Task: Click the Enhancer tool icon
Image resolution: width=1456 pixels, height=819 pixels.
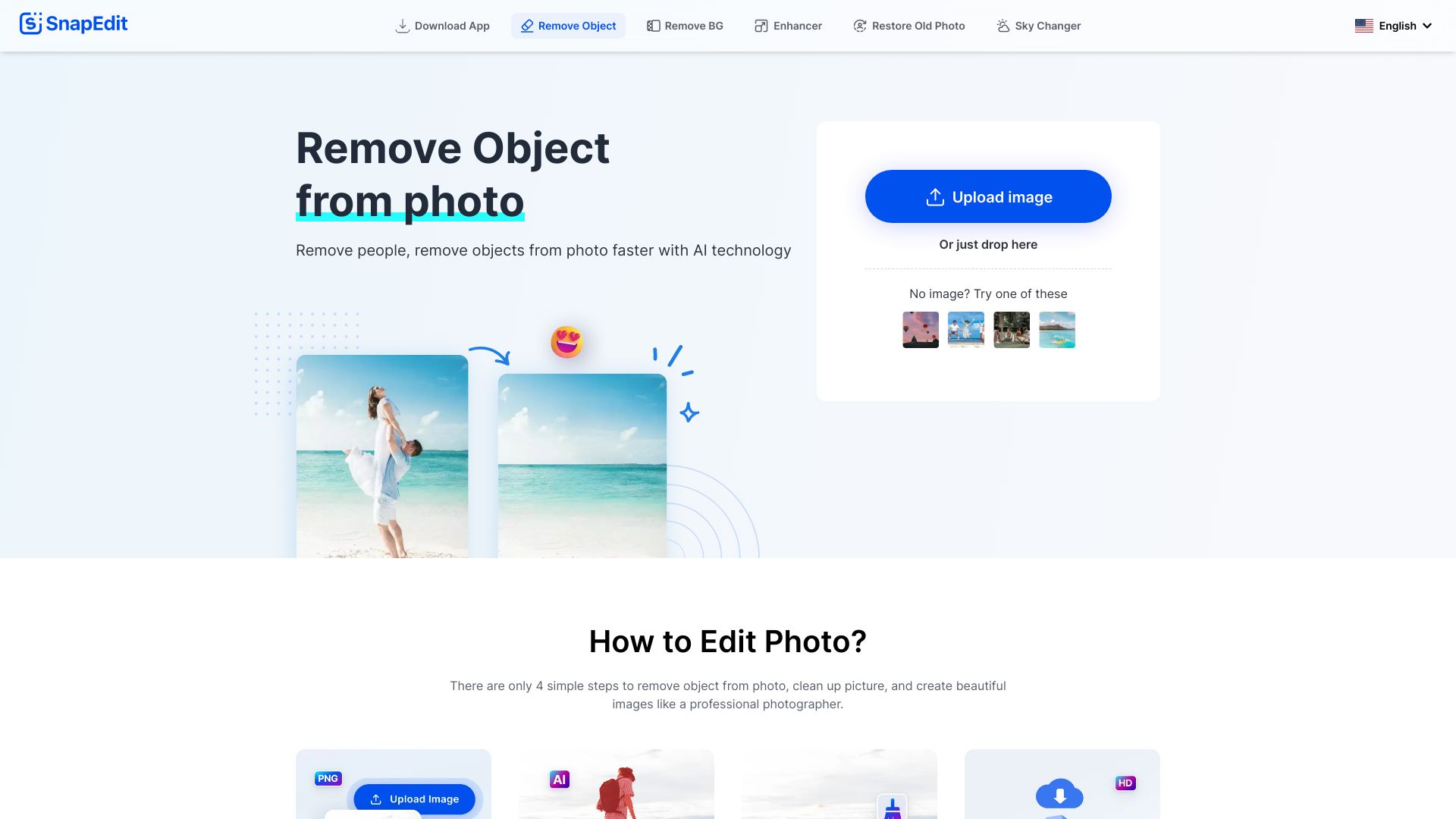Action: (761, 25)
